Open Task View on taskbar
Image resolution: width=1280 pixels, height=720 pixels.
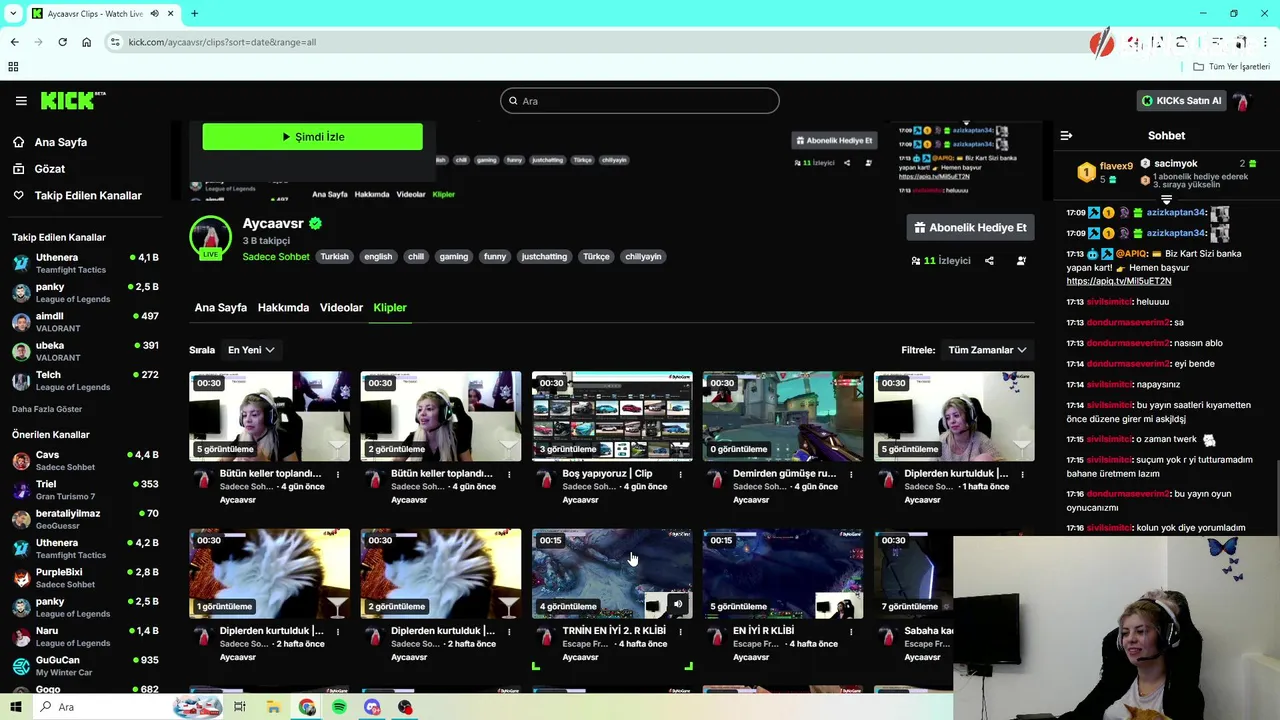[x=239, y=707]
